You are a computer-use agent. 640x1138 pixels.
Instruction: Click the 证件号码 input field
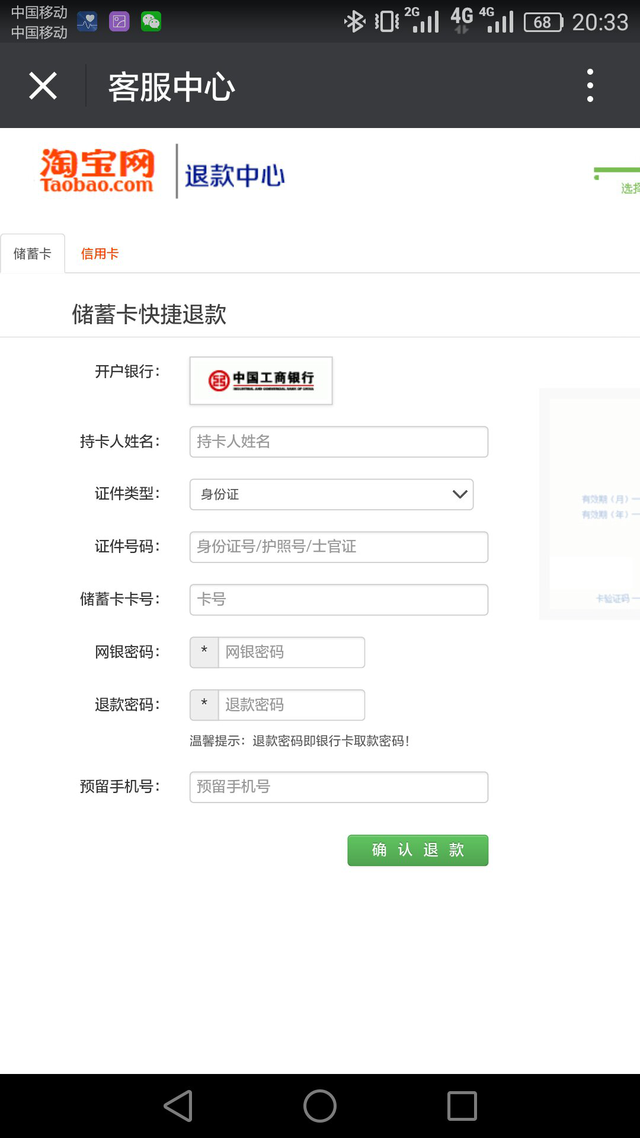338,547
